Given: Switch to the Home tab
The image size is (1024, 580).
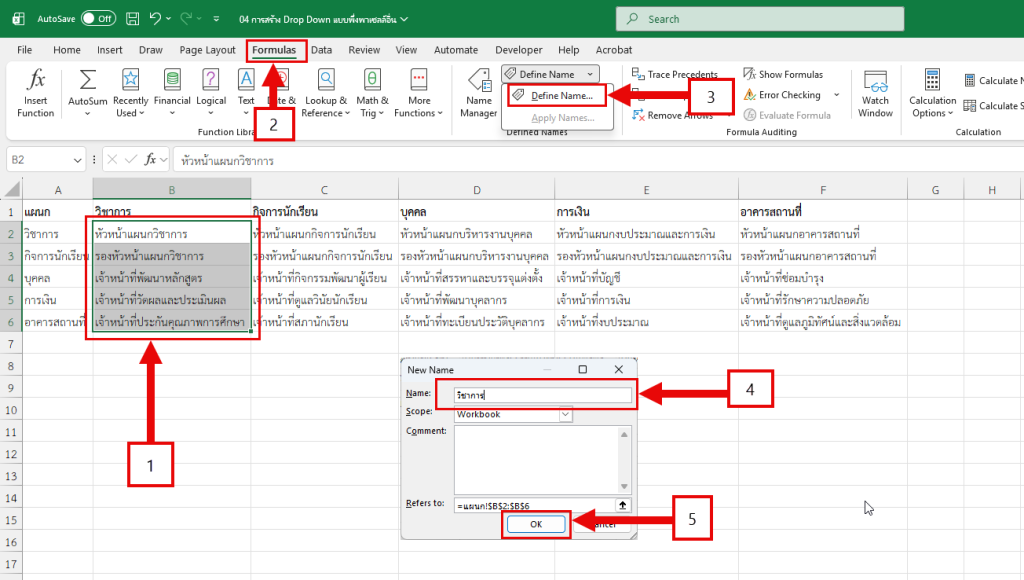Looking at the screenshot, I should (x=67, y=50).
